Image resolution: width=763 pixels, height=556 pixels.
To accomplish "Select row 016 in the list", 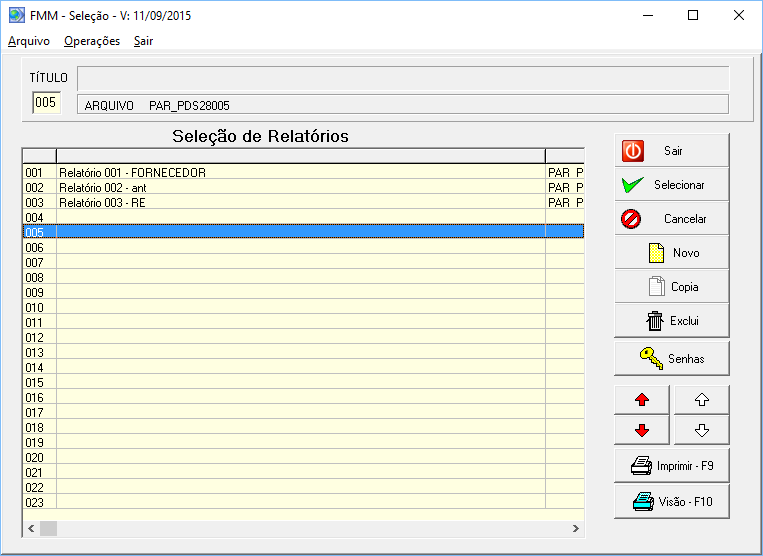I will [x=303, y=397].
